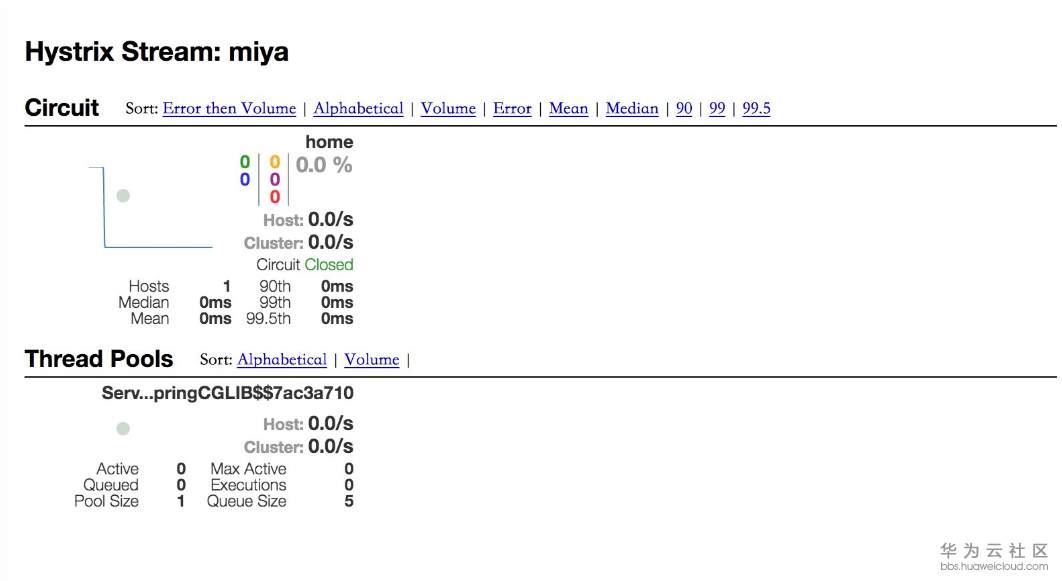Screen dimensions: 1062x581
Task: Sort Thread Pools by Volume
Action: 372,360
